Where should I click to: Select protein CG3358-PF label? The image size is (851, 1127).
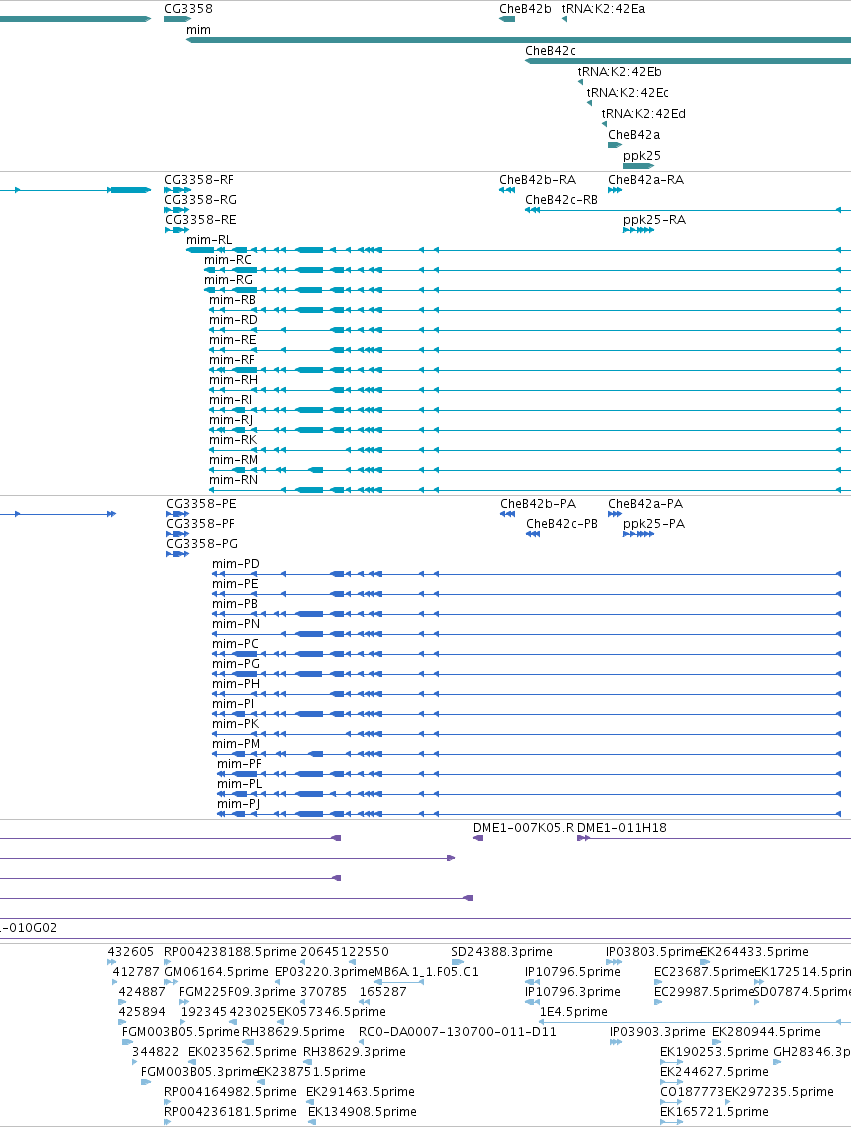(201, 524)
